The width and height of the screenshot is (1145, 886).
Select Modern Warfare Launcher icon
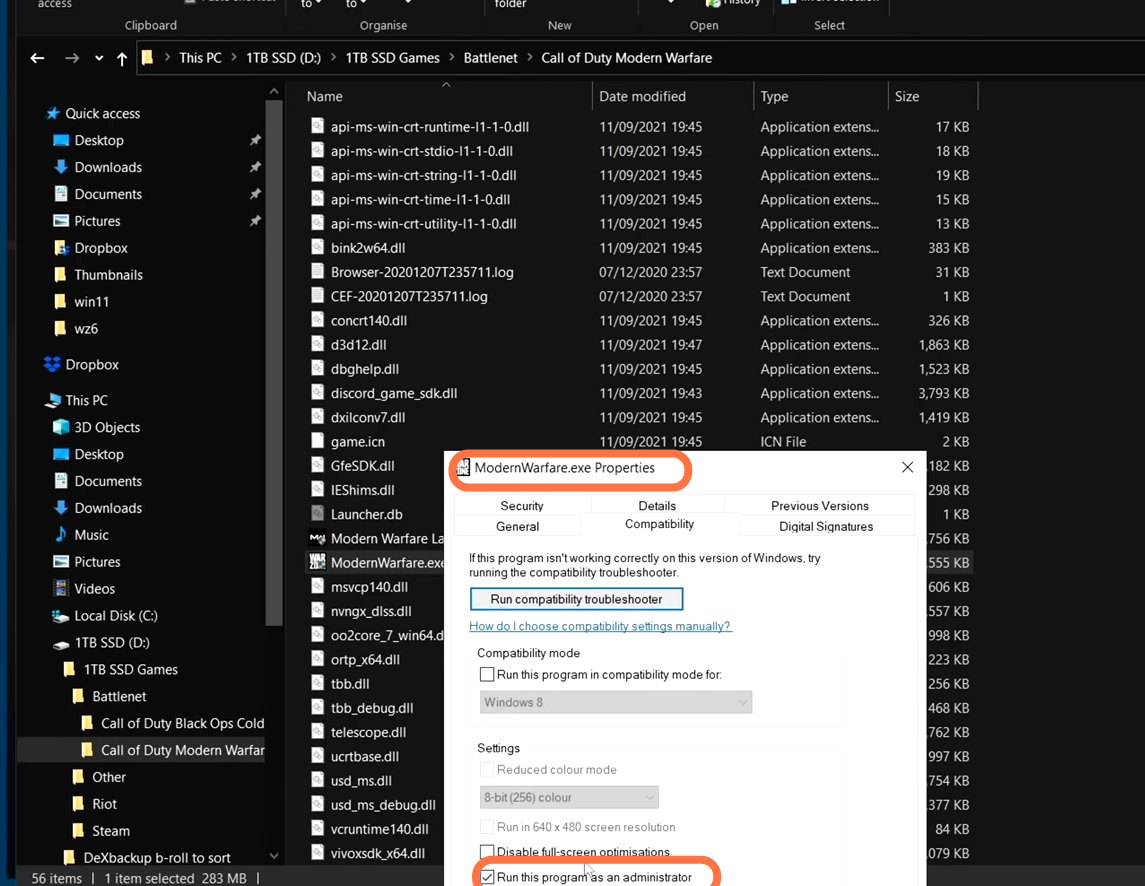pos(317,538)
